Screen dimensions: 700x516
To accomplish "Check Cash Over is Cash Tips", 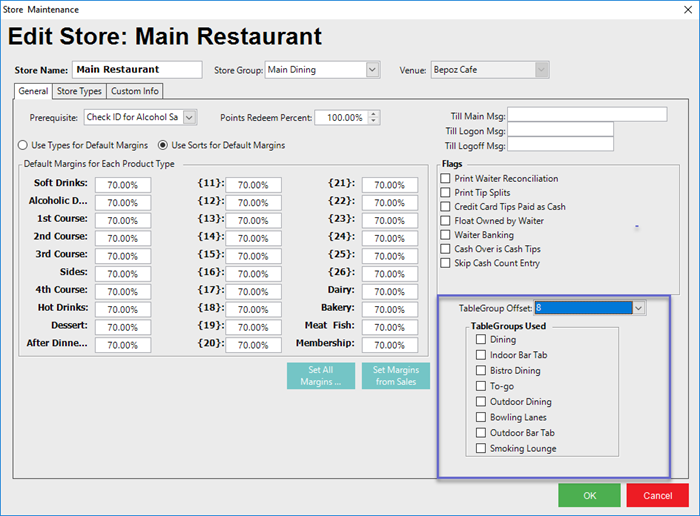I will pos(445,249).
